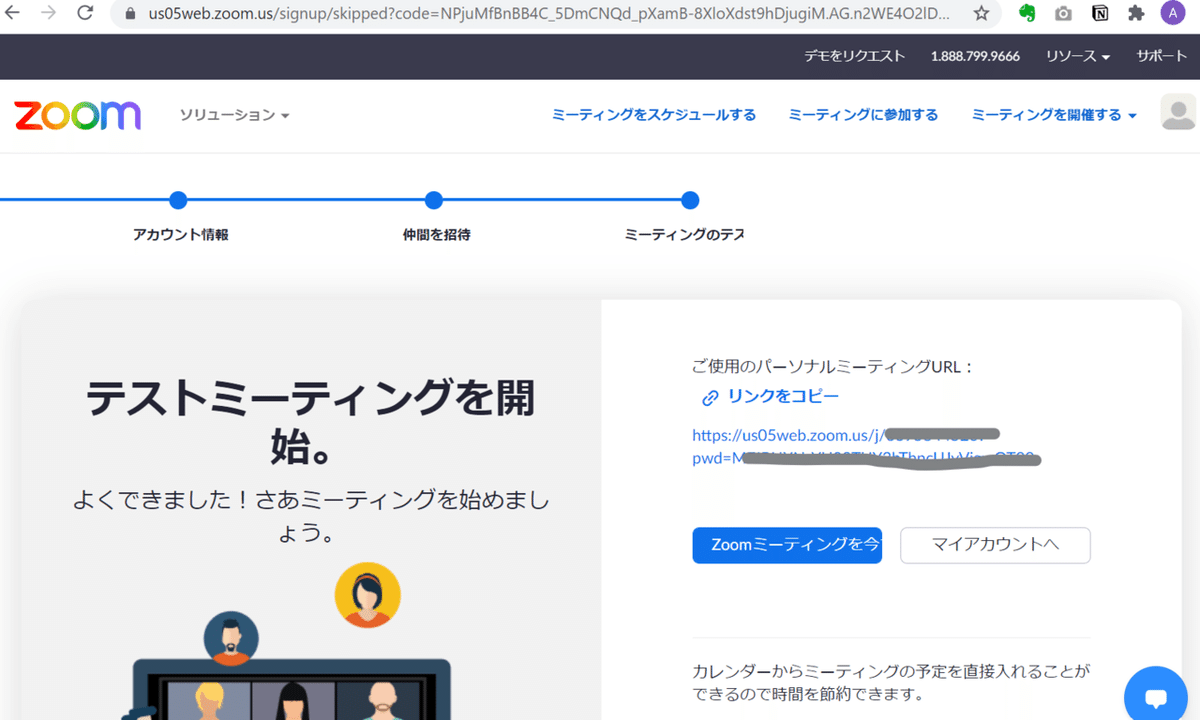Select the ミーティングのテス step dot
1200x720 pixels.
[689, 200]
